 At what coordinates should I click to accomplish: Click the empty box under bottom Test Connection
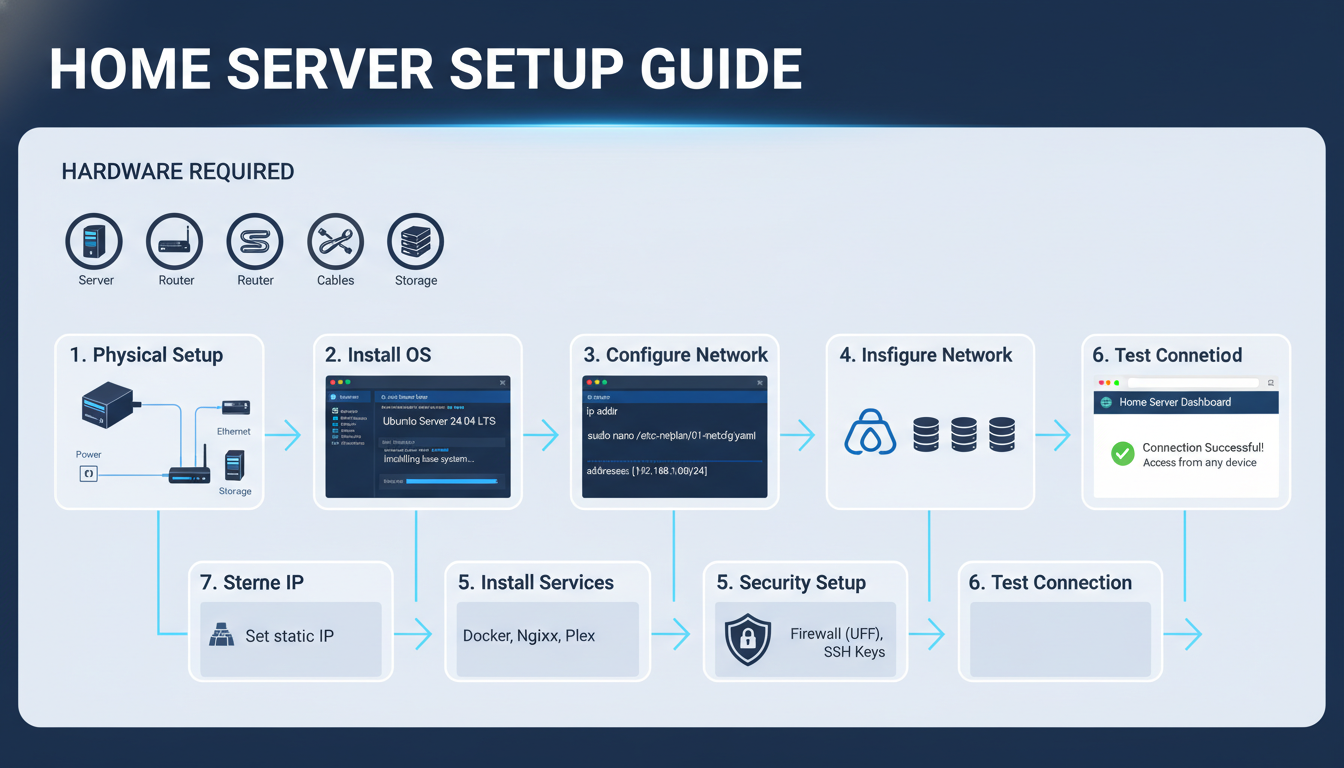1059,638
